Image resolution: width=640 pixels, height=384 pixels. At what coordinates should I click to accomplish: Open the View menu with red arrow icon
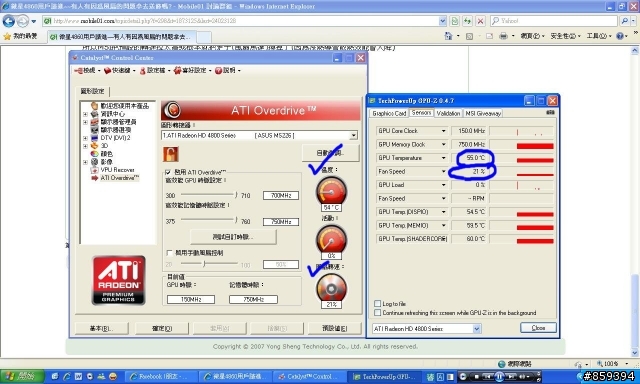[87, 71]
